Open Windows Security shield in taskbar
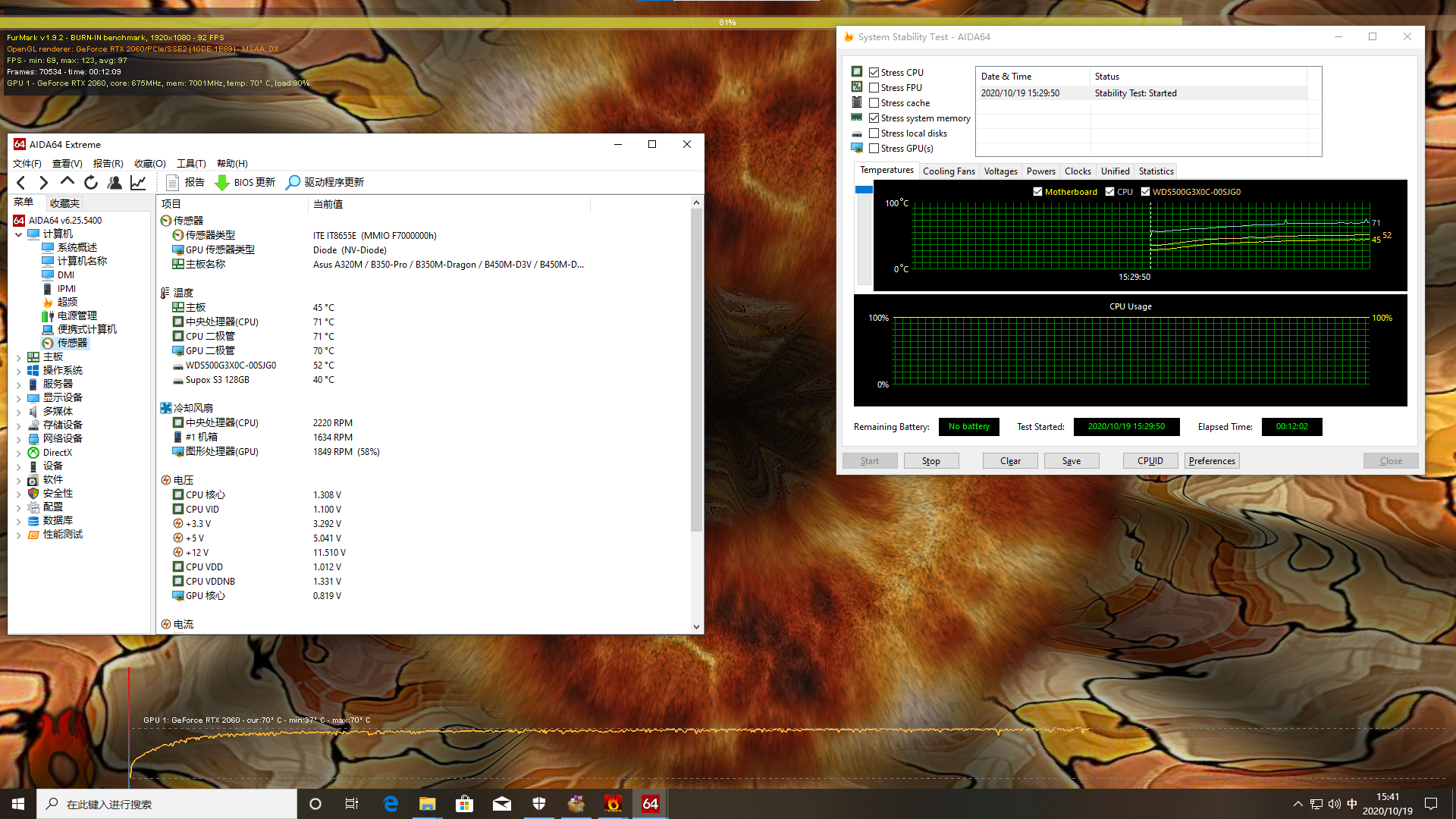This screenshot has height=819, width=1456. pyautogui.click(x=539, y=804)
